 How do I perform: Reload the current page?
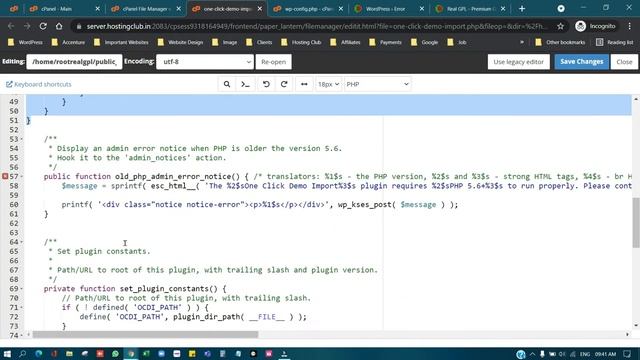click(43, 26)
